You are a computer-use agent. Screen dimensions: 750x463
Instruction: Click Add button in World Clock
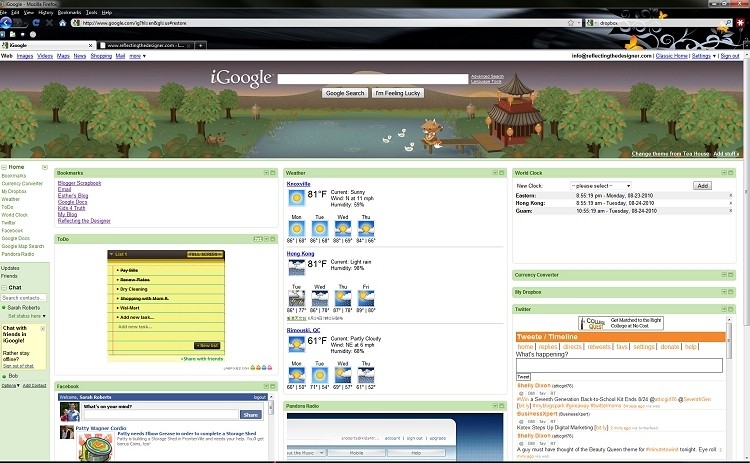click(702, 186)
